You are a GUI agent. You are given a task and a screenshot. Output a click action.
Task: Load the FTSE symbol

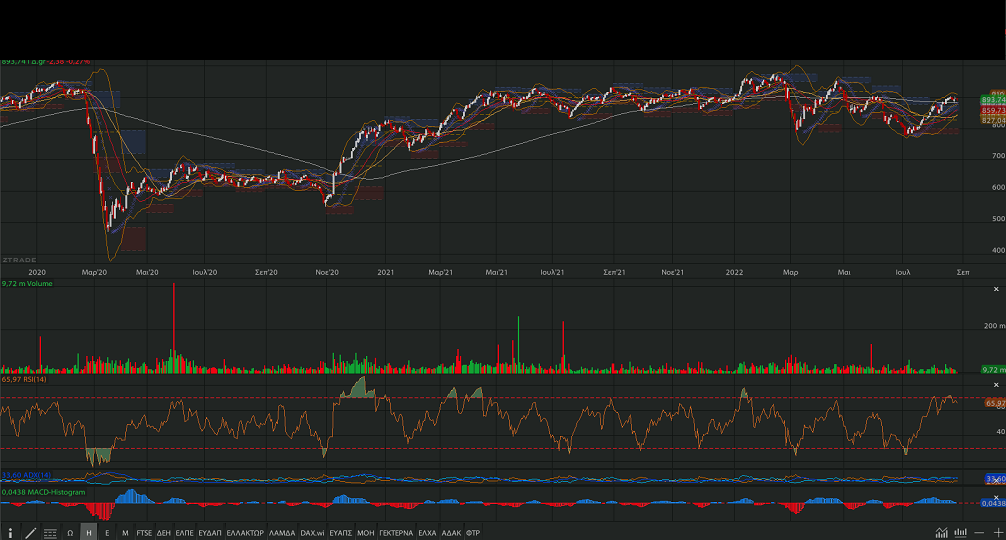click(x=145, y=533)
